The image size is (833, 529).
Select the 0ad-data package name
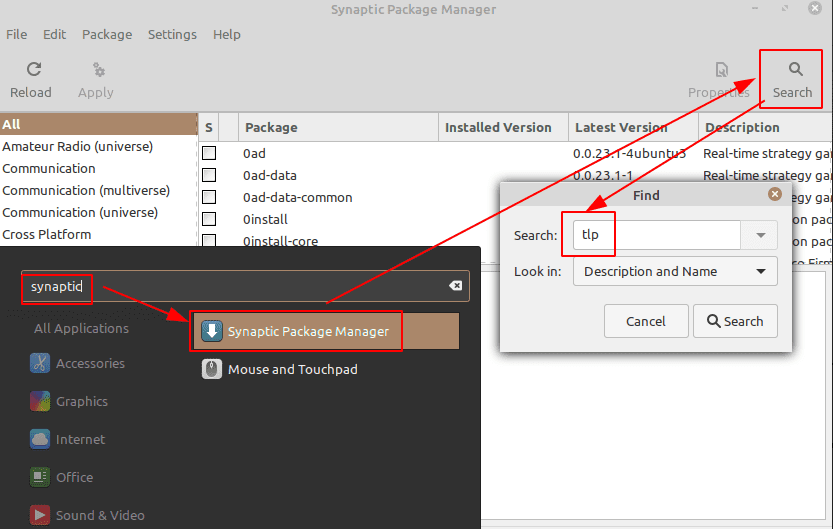click(x=270, y=175)
